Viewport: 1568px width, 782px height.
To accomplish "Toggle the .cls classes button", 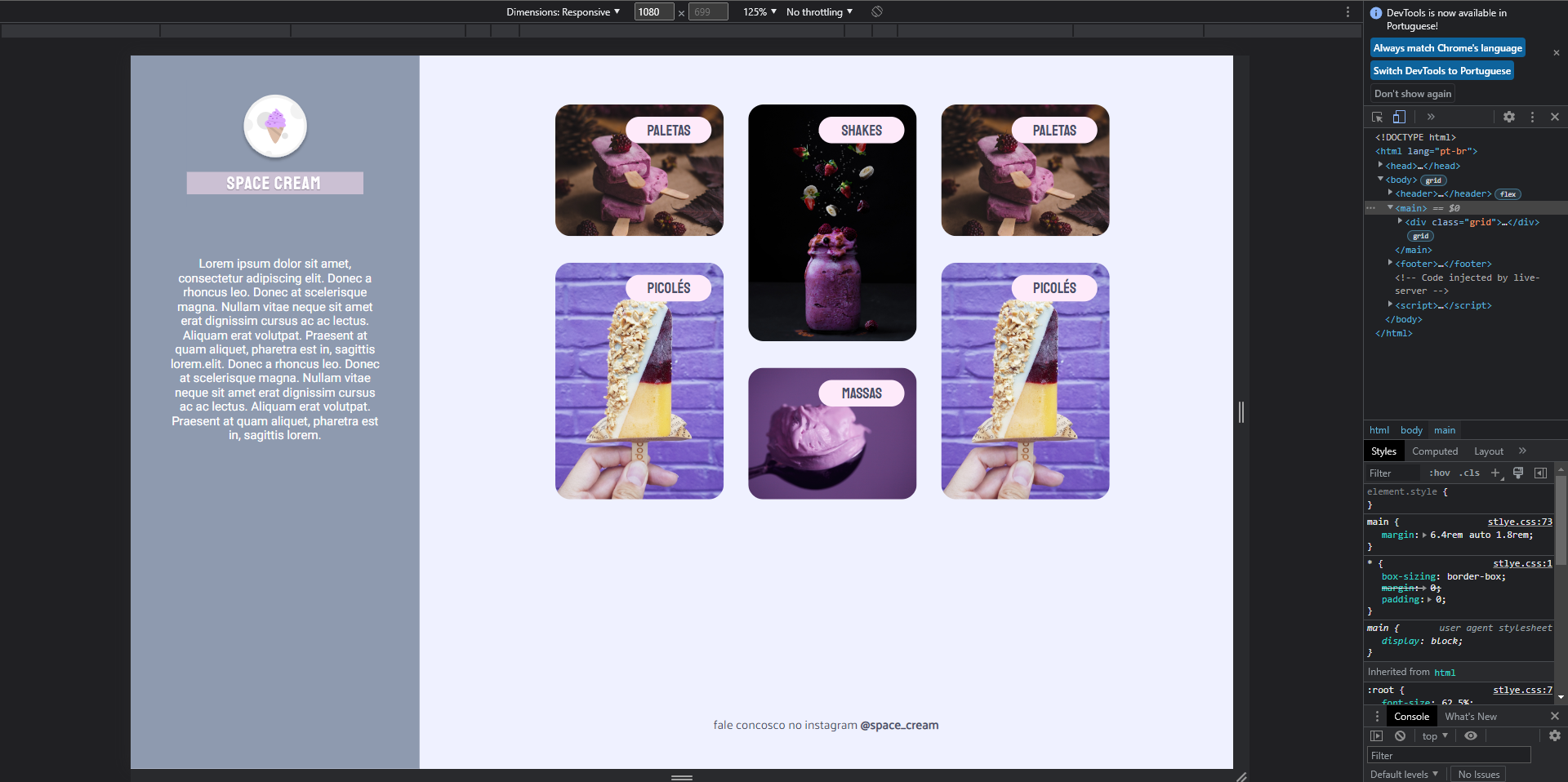I will (1469, 473).
